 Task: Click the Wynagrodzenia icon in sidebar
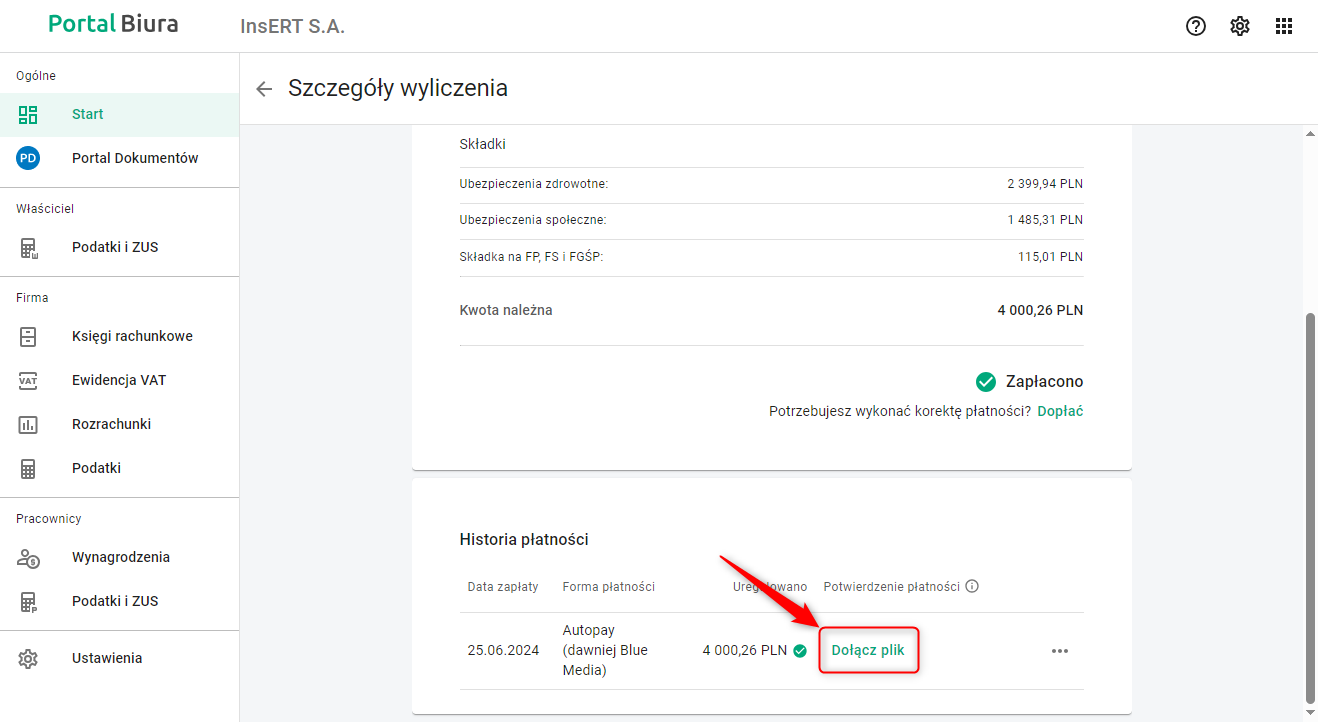(x=28, y=557)
